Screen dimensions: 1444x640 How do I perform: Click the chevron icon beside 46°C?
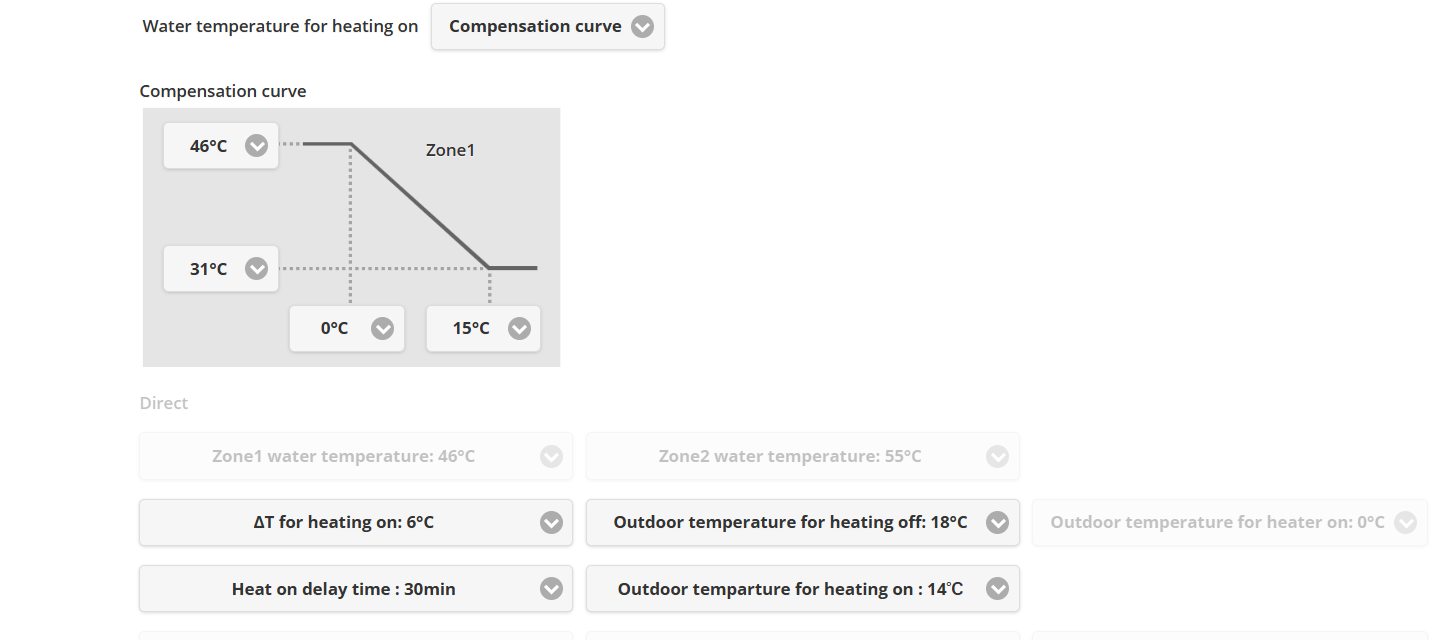click(x=256, y=146)
